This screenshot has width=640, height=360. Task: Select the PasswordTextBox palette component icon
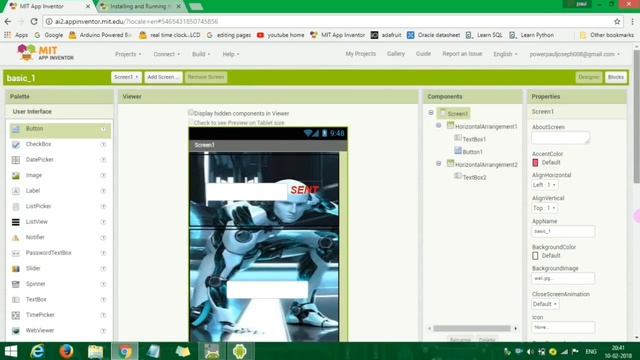[x=16, y=253]
